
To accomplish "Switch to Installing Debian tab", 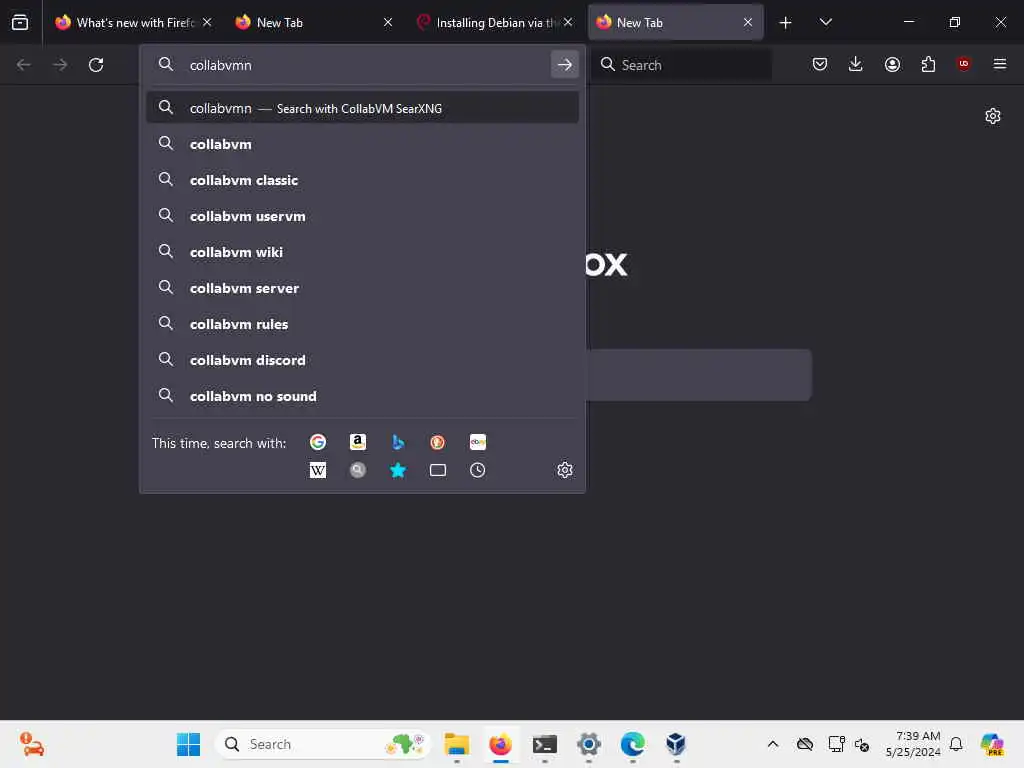I will coord(494,22).
